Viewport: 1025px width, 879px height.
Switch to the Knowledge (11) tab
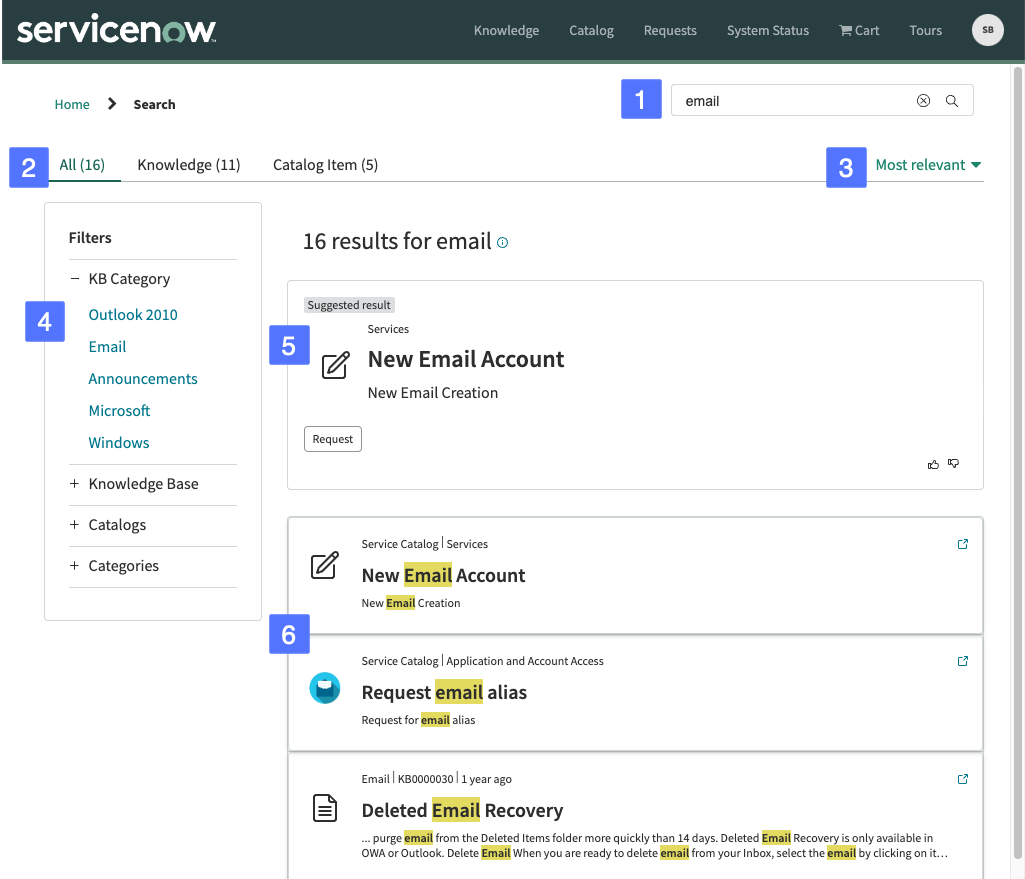coord(189,165)
